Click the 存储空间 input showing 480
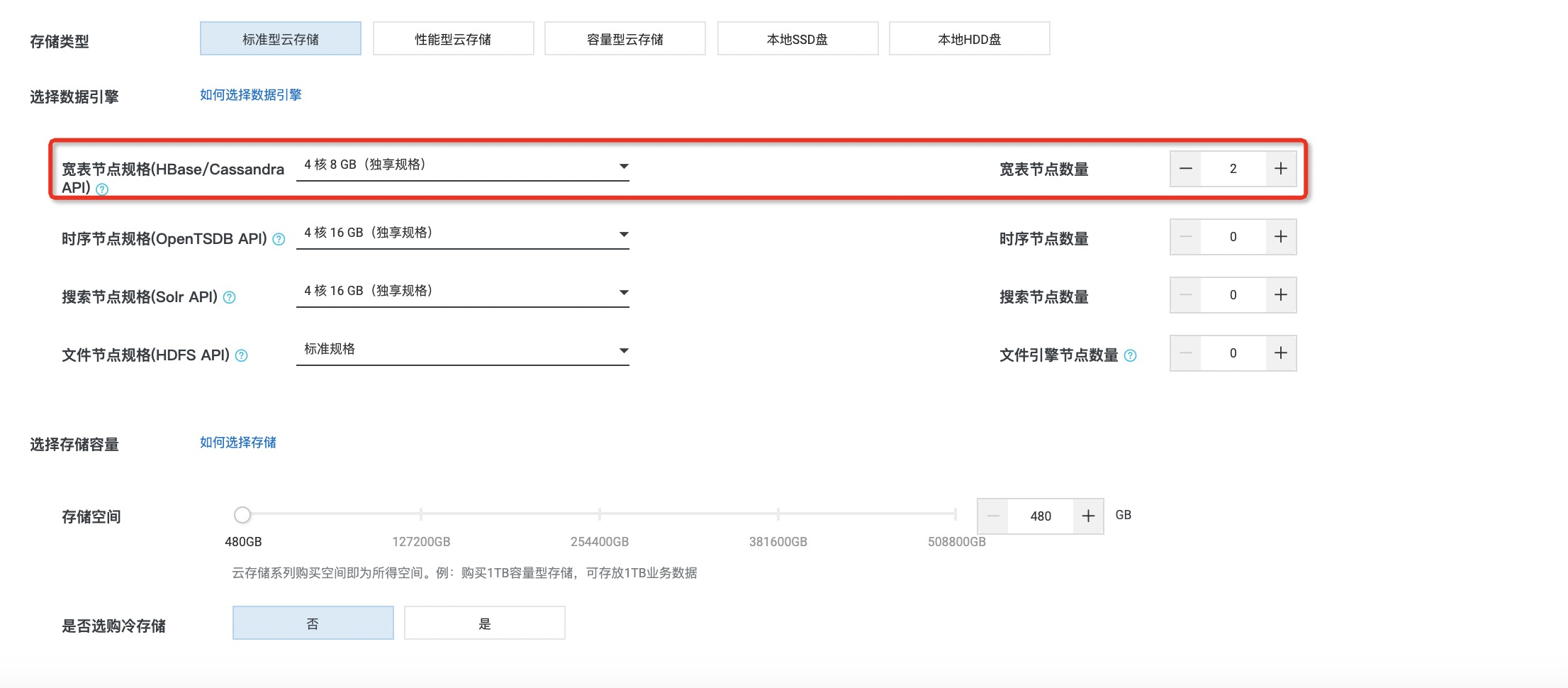Image resolution: width=1568 pixels, height=688 pixels. point(1041,516)
